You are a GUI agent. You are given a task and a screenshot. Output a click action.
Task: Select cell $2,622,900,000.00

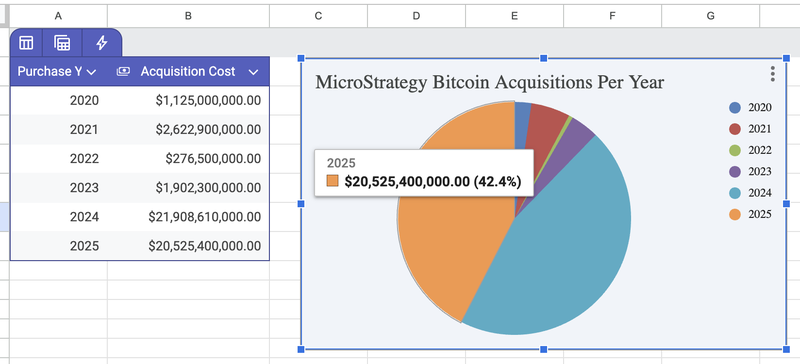point(188,130)
